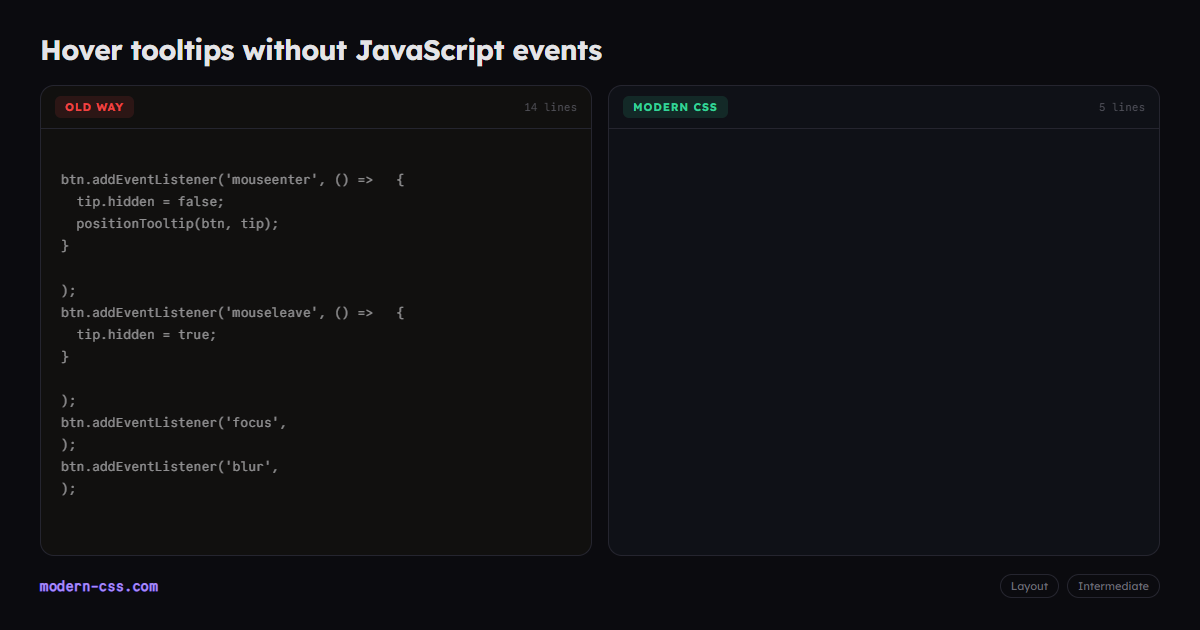The height and width of the screenshot is (630, 1200).
Task: Click the page heading about hover tooltips
Action: (321, 50)
